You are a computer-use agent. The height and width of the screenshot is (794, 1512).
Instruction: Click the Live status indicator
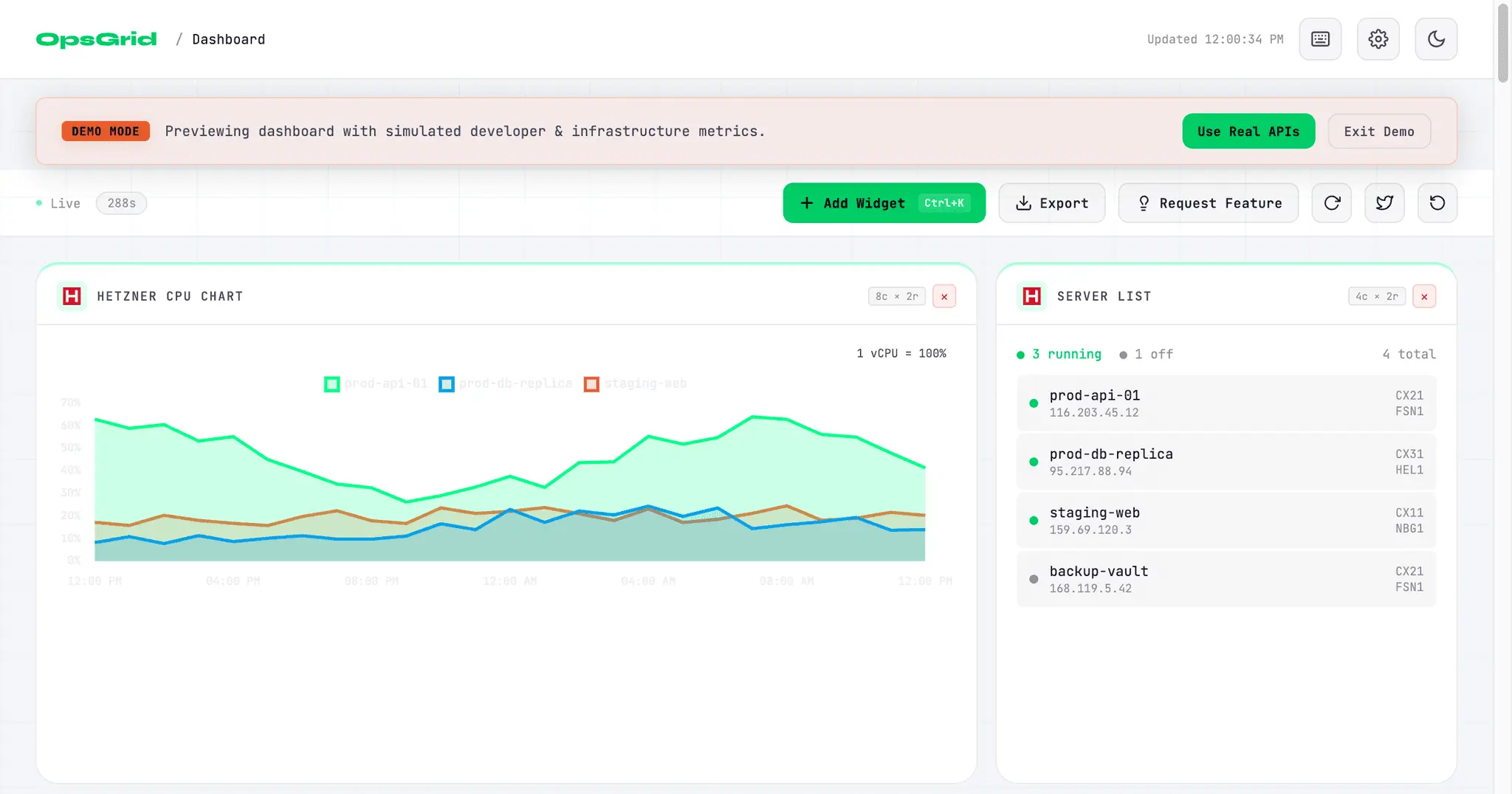58,203
